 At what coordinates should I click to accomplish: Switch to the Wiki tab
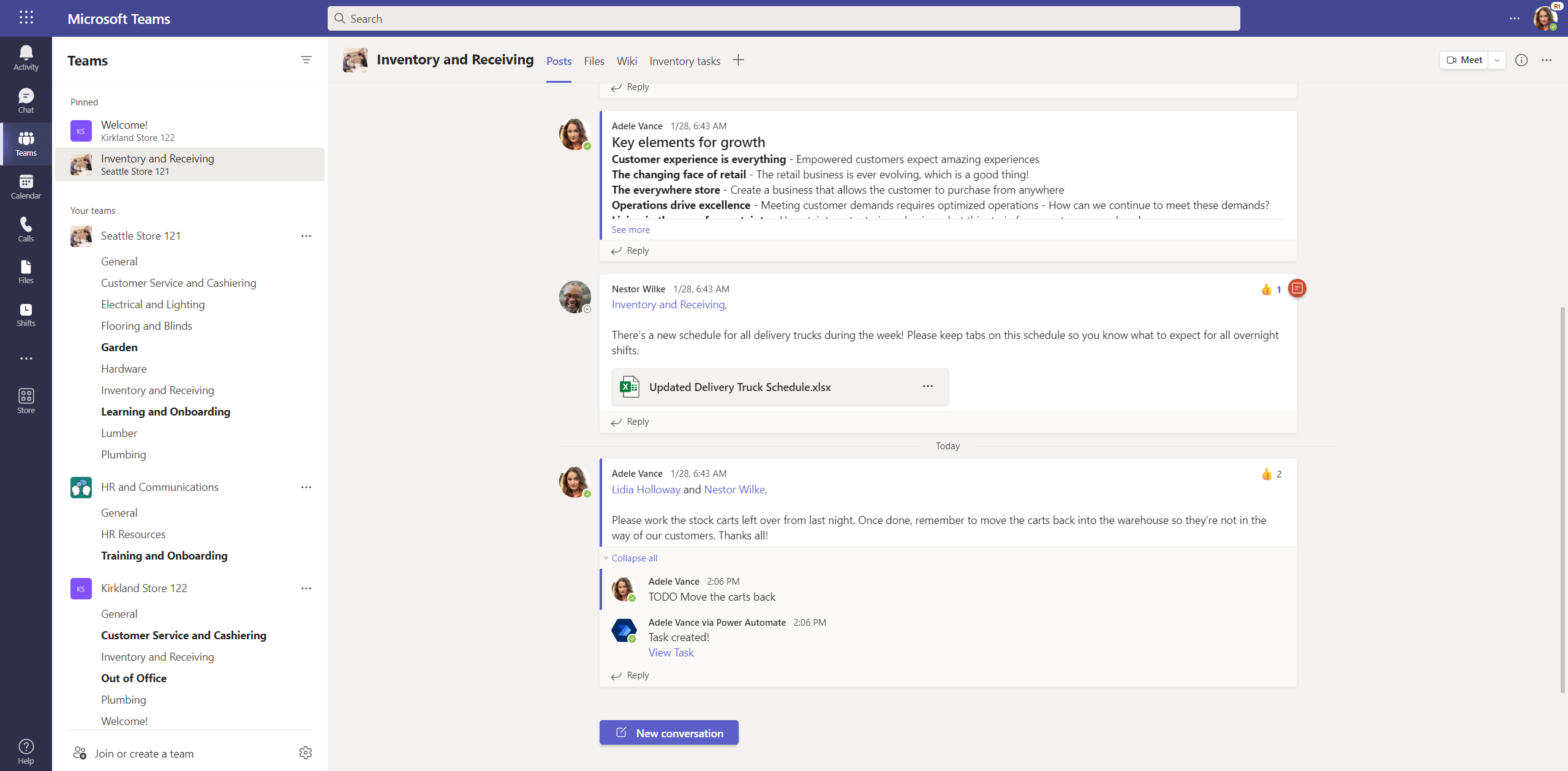tap(626, 61)
